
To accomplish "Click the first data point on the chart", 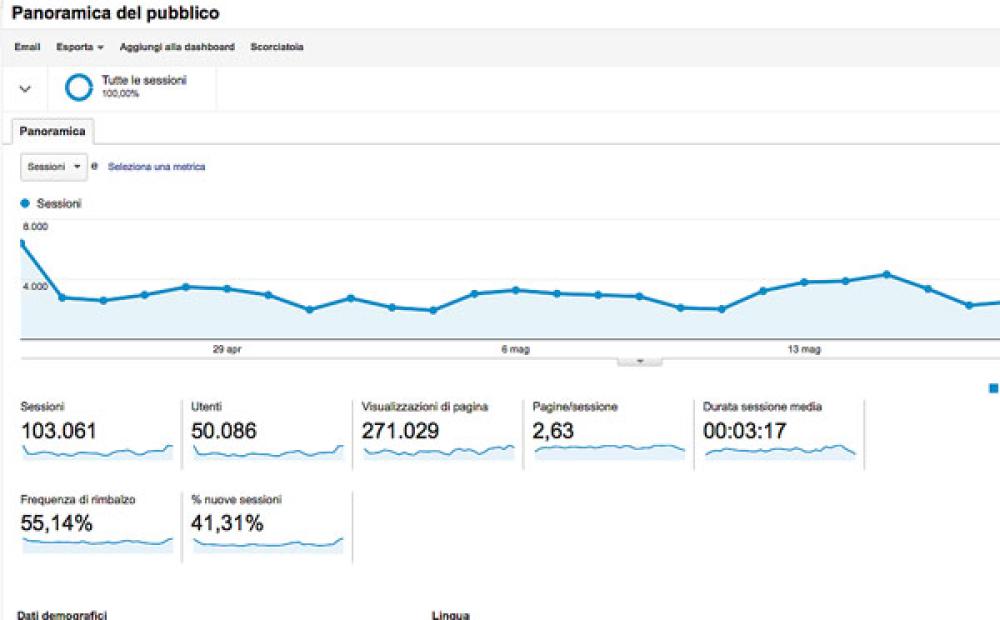I will [x=21, y=243].
